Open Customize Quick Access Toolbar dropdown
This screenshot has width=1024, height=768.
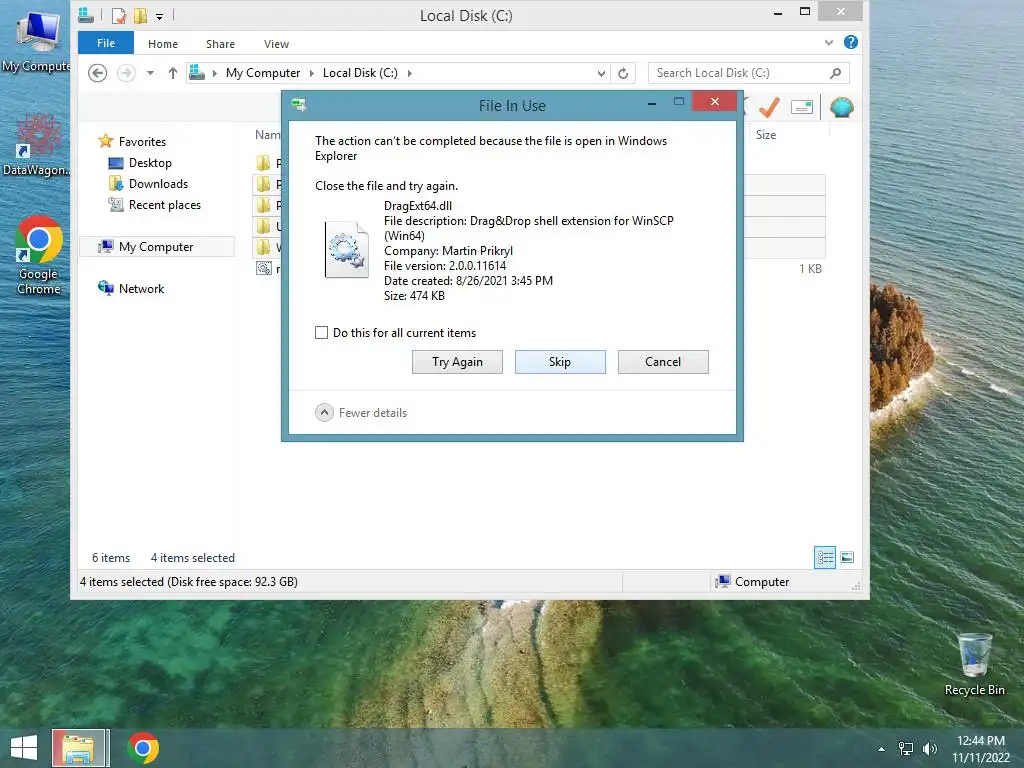coord(159,16)
